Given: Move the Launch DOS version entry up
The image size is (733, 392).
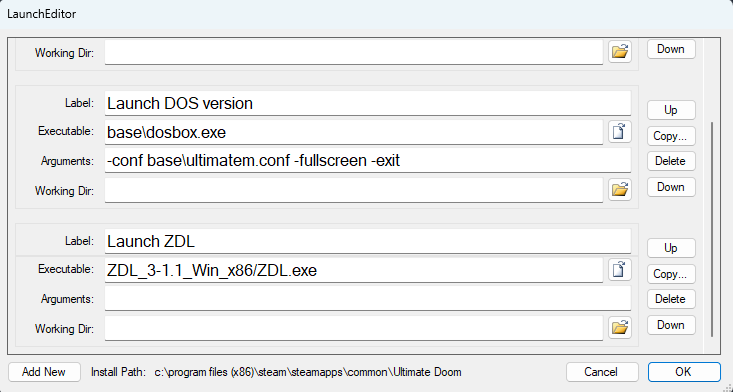Looking at the screenshot, I should 671,110.
